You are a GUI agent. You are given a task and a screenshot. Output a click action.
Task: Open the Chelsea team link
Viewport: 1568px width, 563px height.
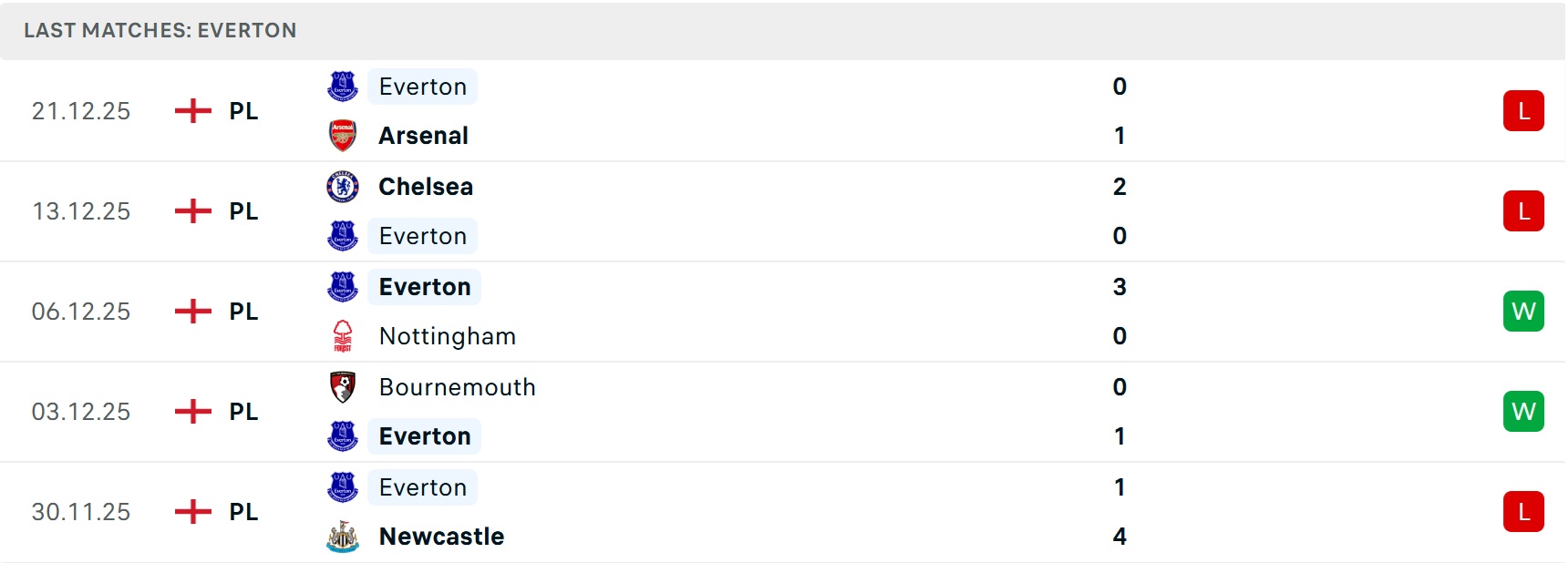[426, 187]
